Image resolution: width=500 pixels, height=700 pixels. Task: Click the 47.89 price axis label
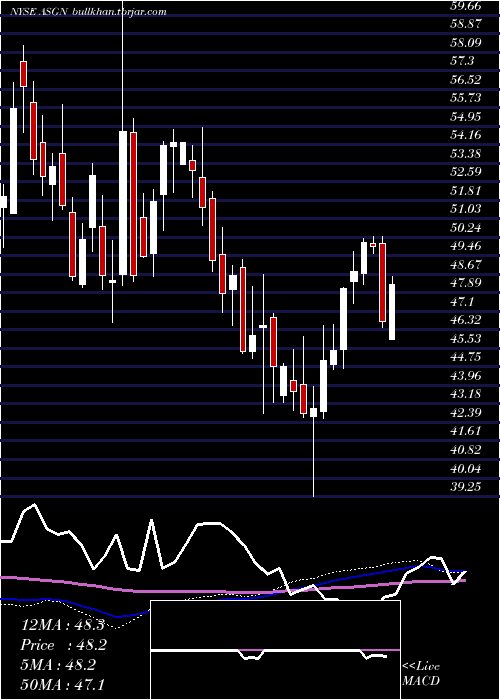point(465,283)
